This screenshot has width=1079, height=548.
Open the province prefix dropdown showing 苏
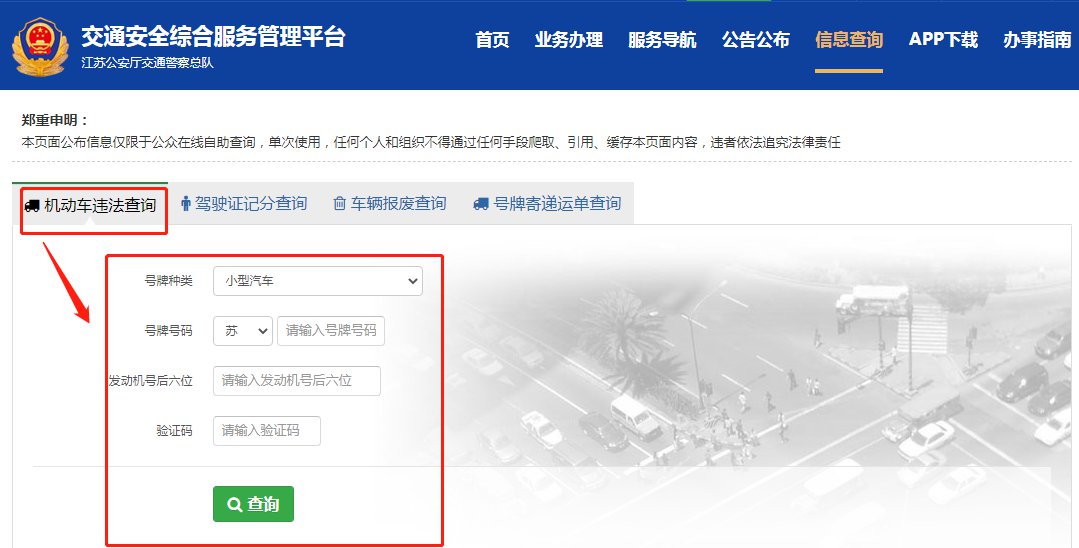(243, 331)
